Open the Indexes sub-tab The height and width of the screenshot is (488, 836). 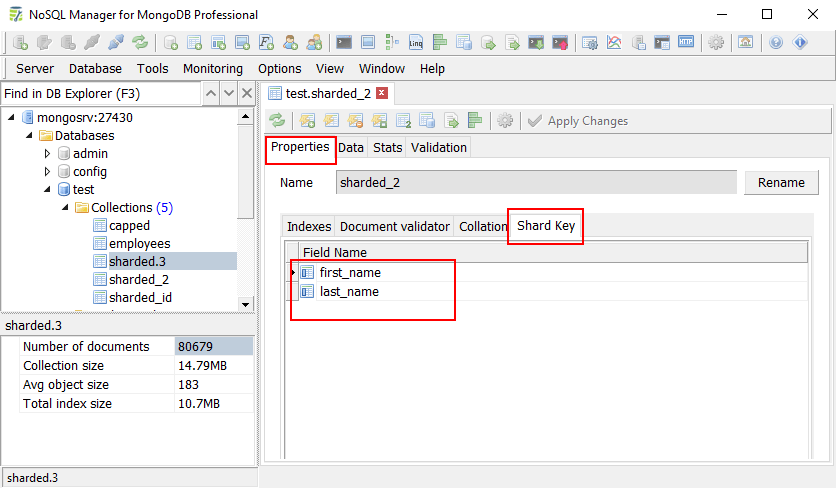point(308,227)
